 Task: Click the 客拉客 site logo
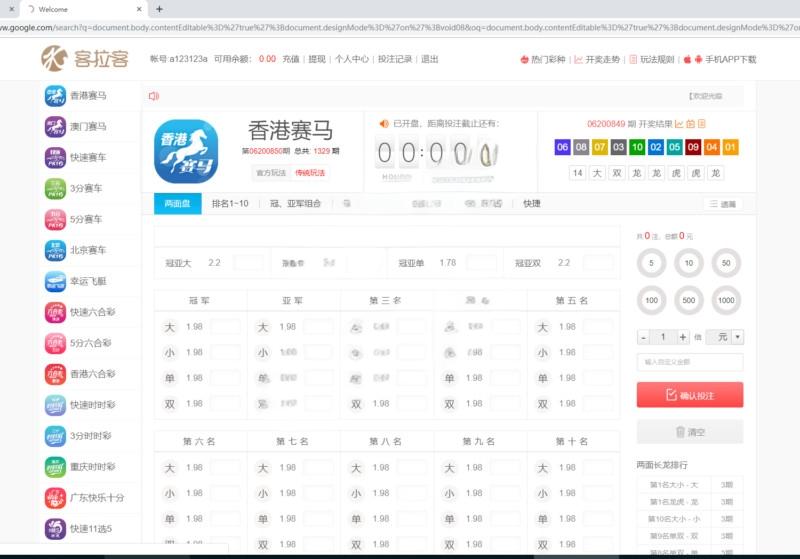pos(85,59)
